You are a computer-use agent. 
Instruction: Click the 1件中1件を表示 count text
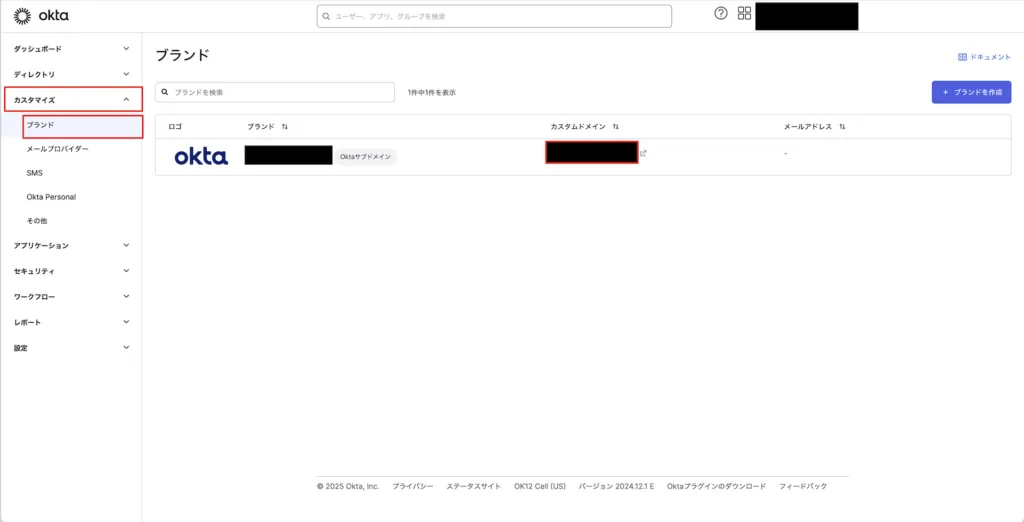(x=432, y=93)
